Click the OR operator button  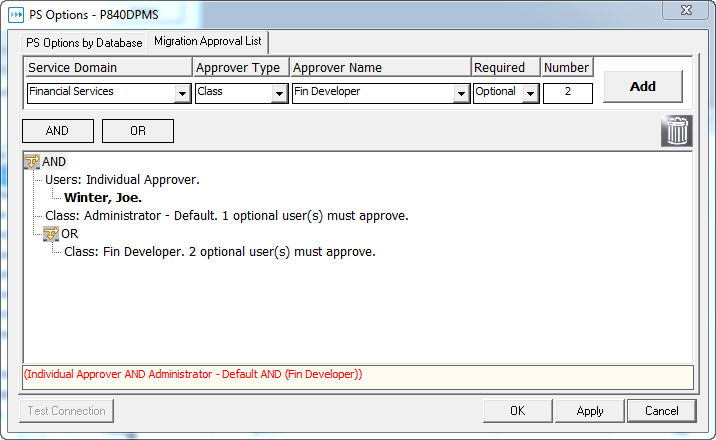(137, 131)
